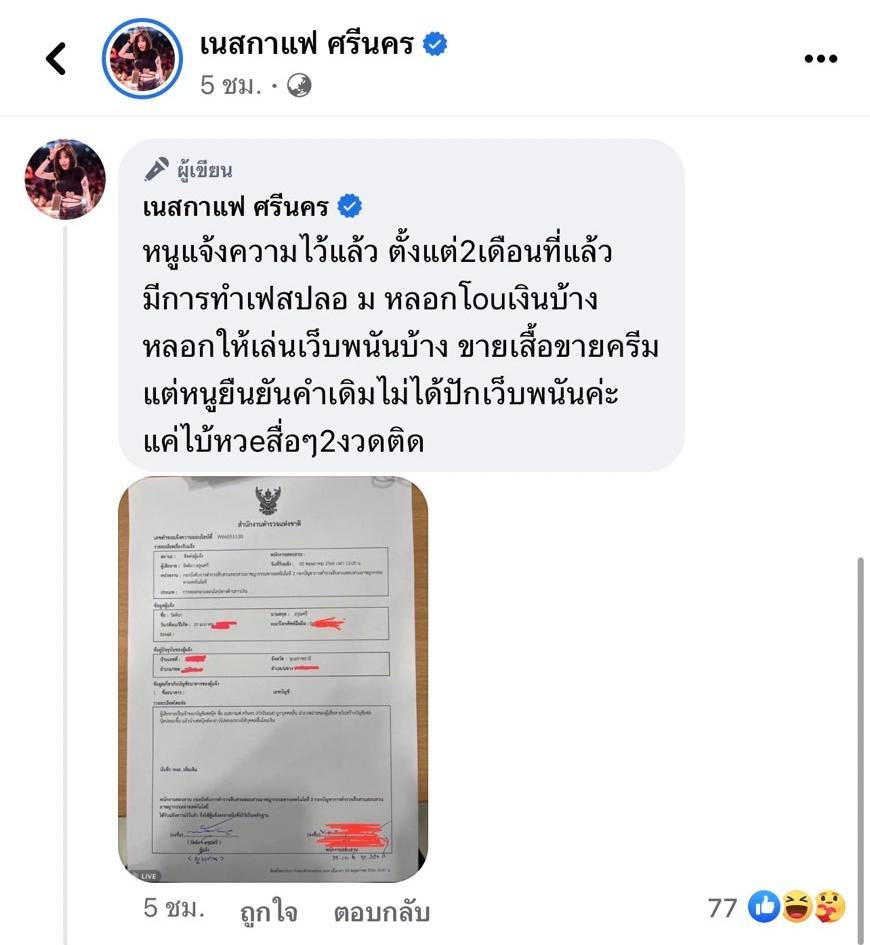This screenshot has height=945, width=870.
Task: Click the ถูกใจ like button
Action: click(269, 911)
